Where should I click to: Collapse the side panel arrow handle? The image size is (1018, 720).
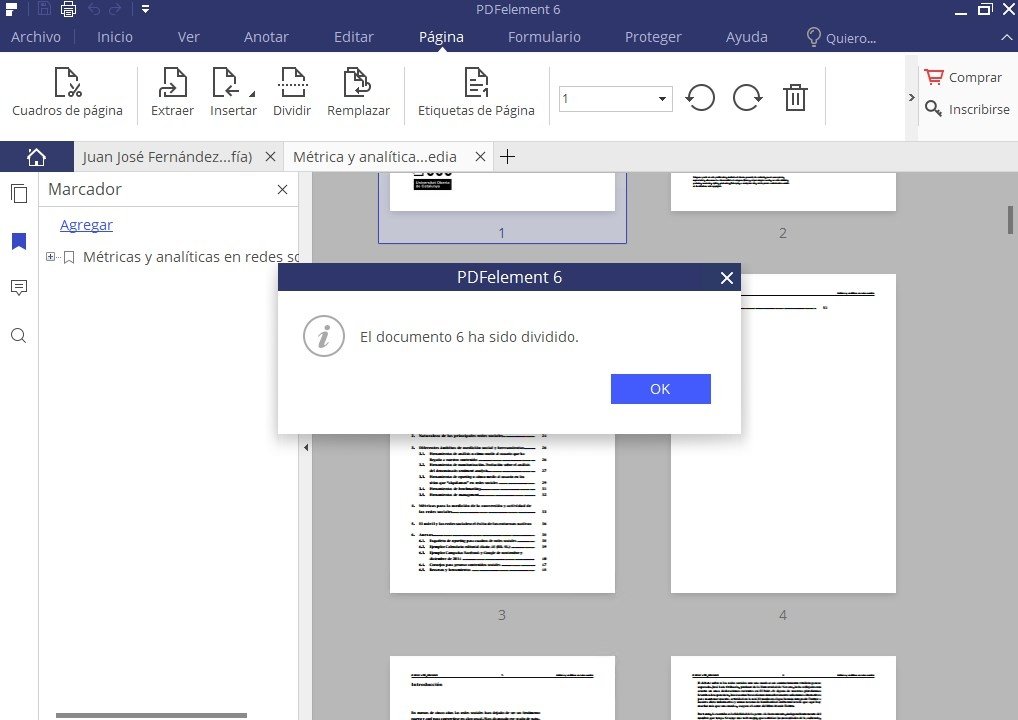pos(306,447)
